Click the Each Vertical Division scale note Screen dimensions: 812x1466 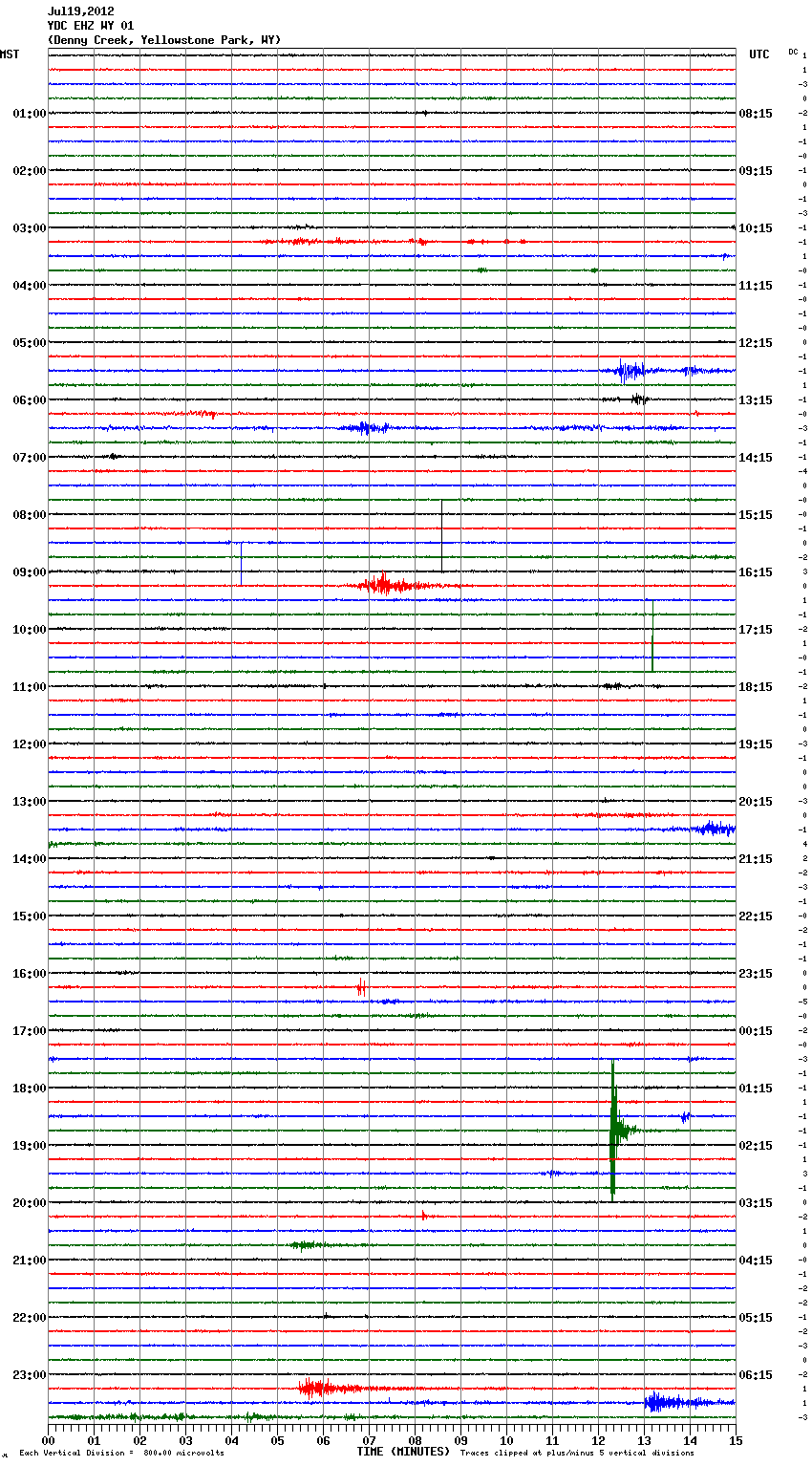point(121,1453)
